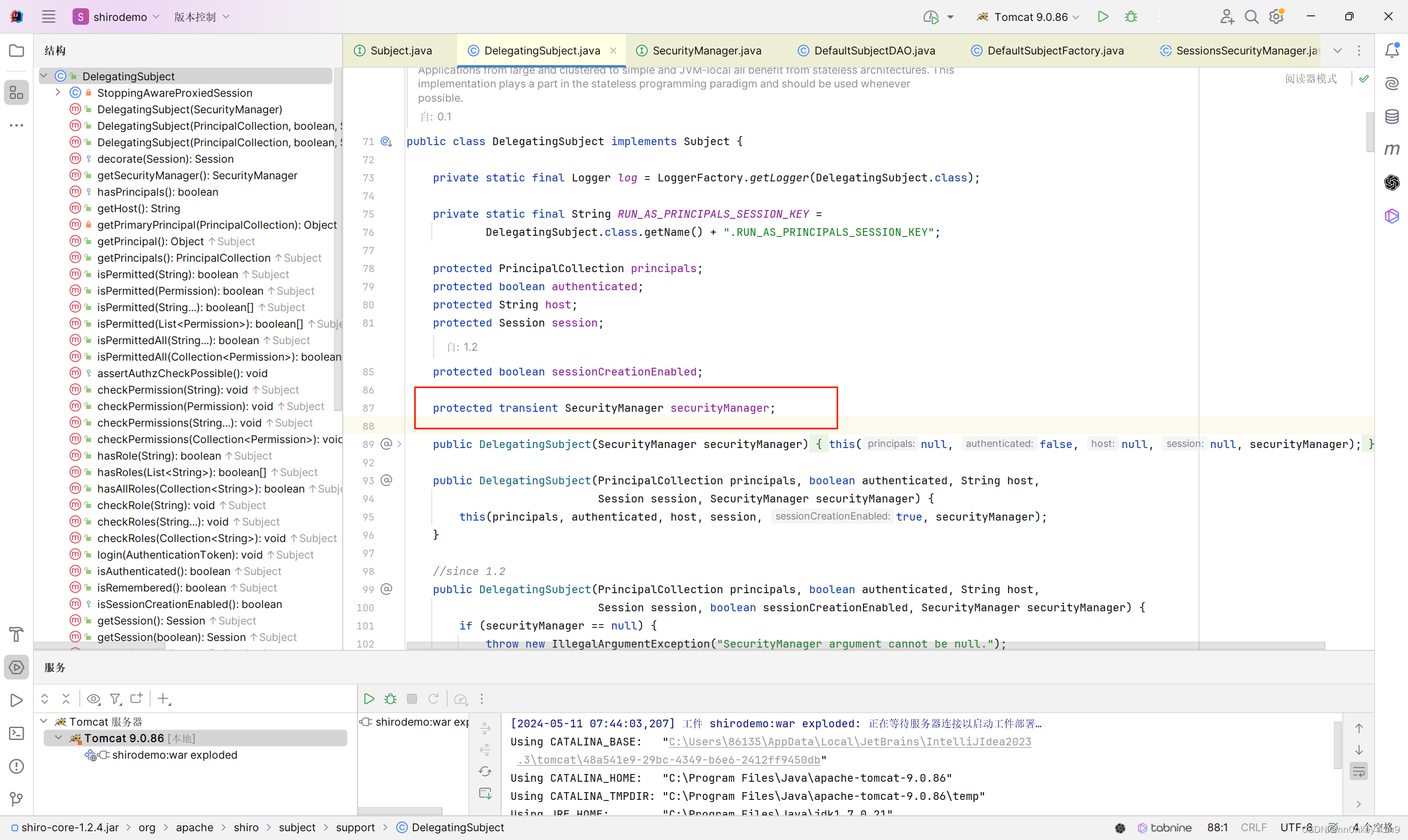Collapse the DelegatingSubject structure node
1408x840 pixels.
[x=43, y=76]
